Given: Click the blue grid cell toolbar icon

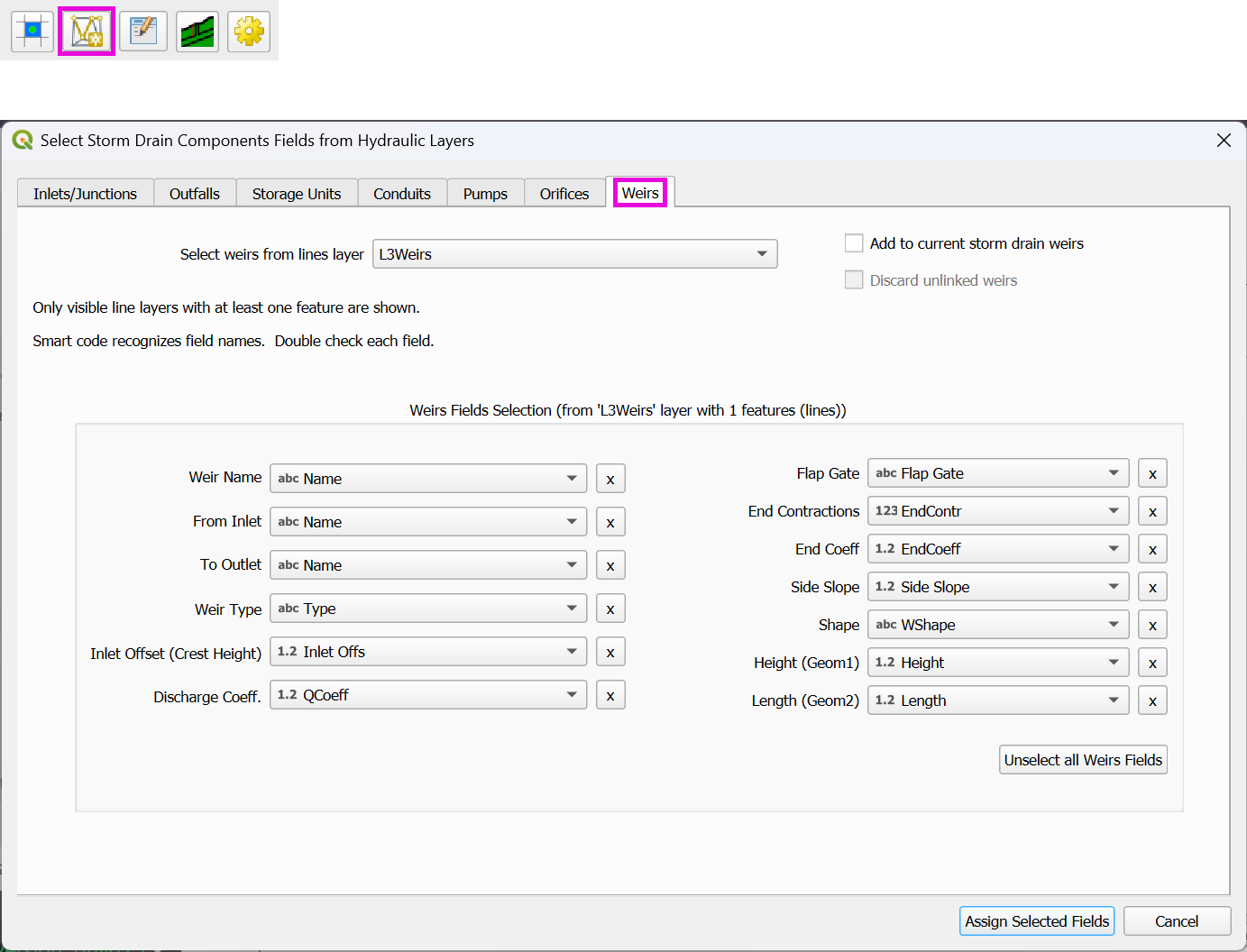Looking at the screenshot, I should 32,32.
